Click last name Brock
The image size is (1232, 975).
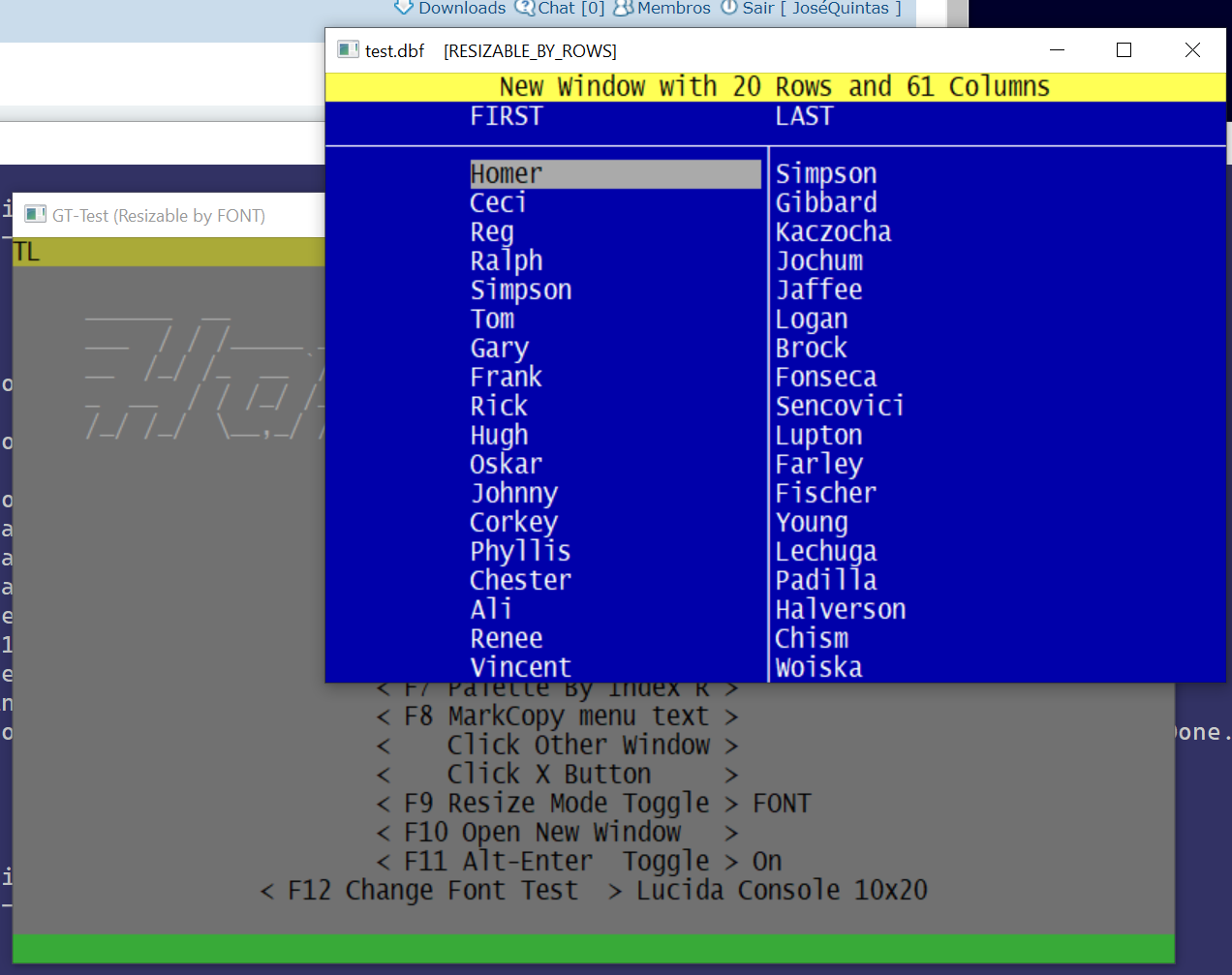click(x=812, y=349)
